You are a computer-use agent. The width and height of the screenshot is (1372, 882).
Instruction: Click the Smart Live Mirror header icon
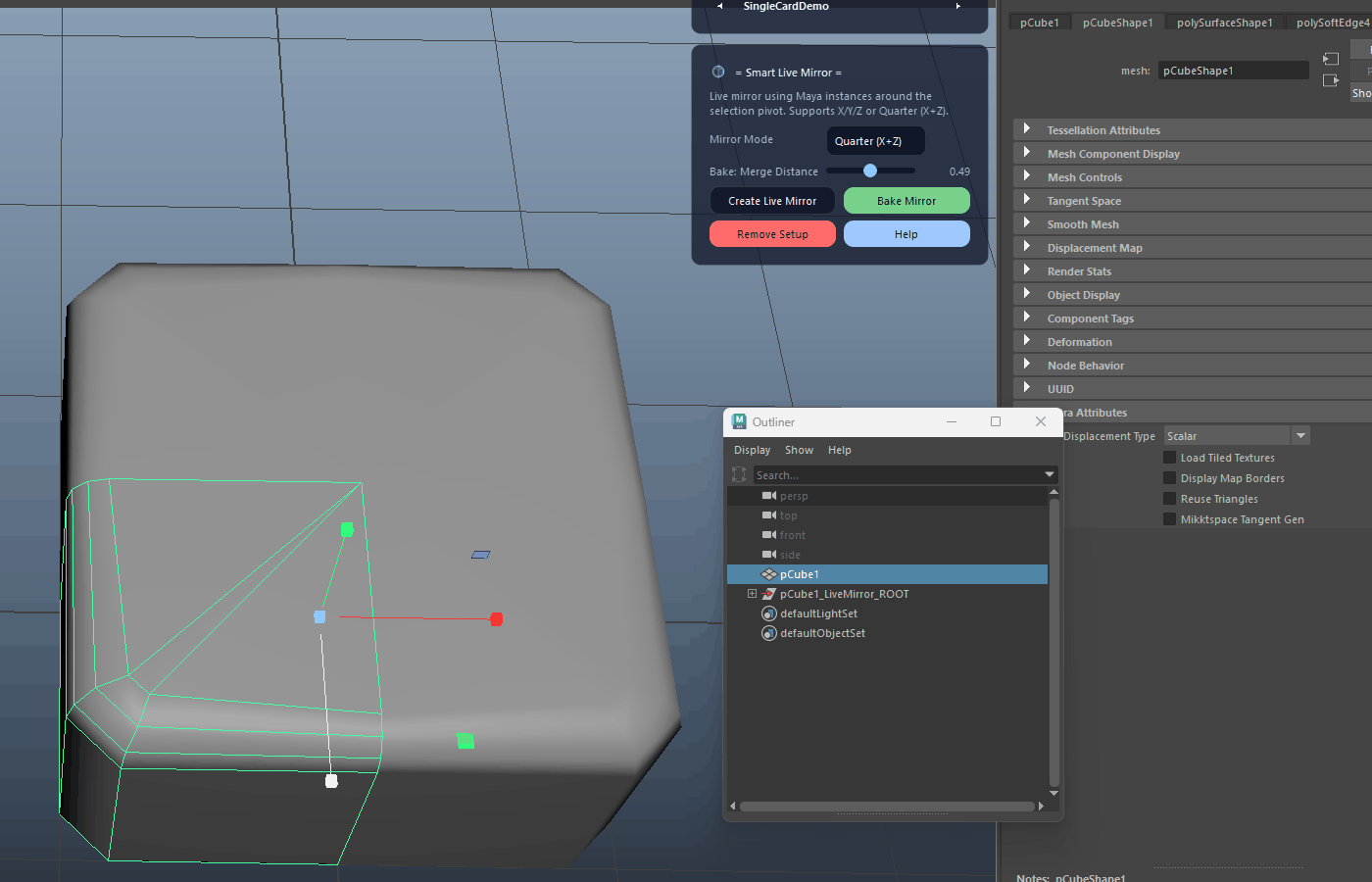point(718,72)
